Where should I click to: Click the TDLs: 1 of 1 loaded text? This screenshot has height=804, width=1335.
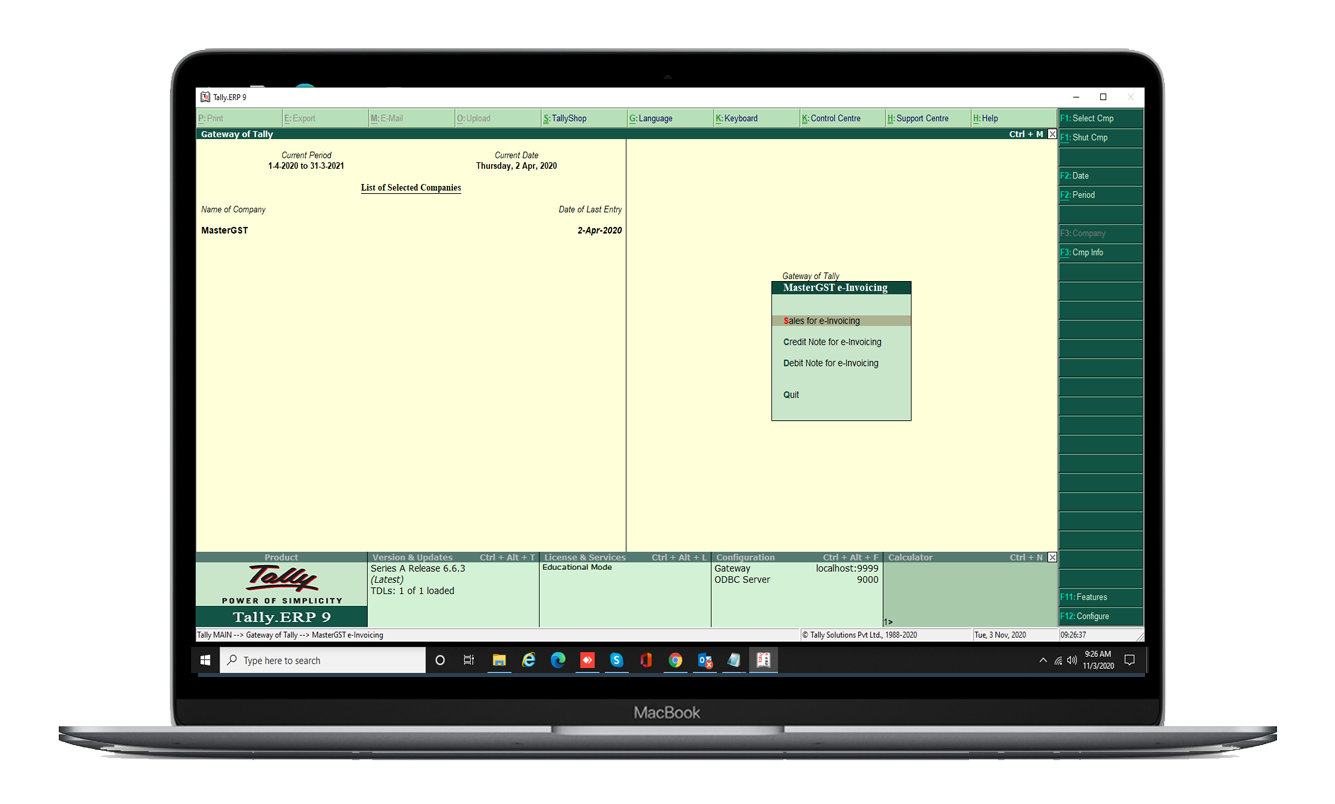(x=412, y=591)
